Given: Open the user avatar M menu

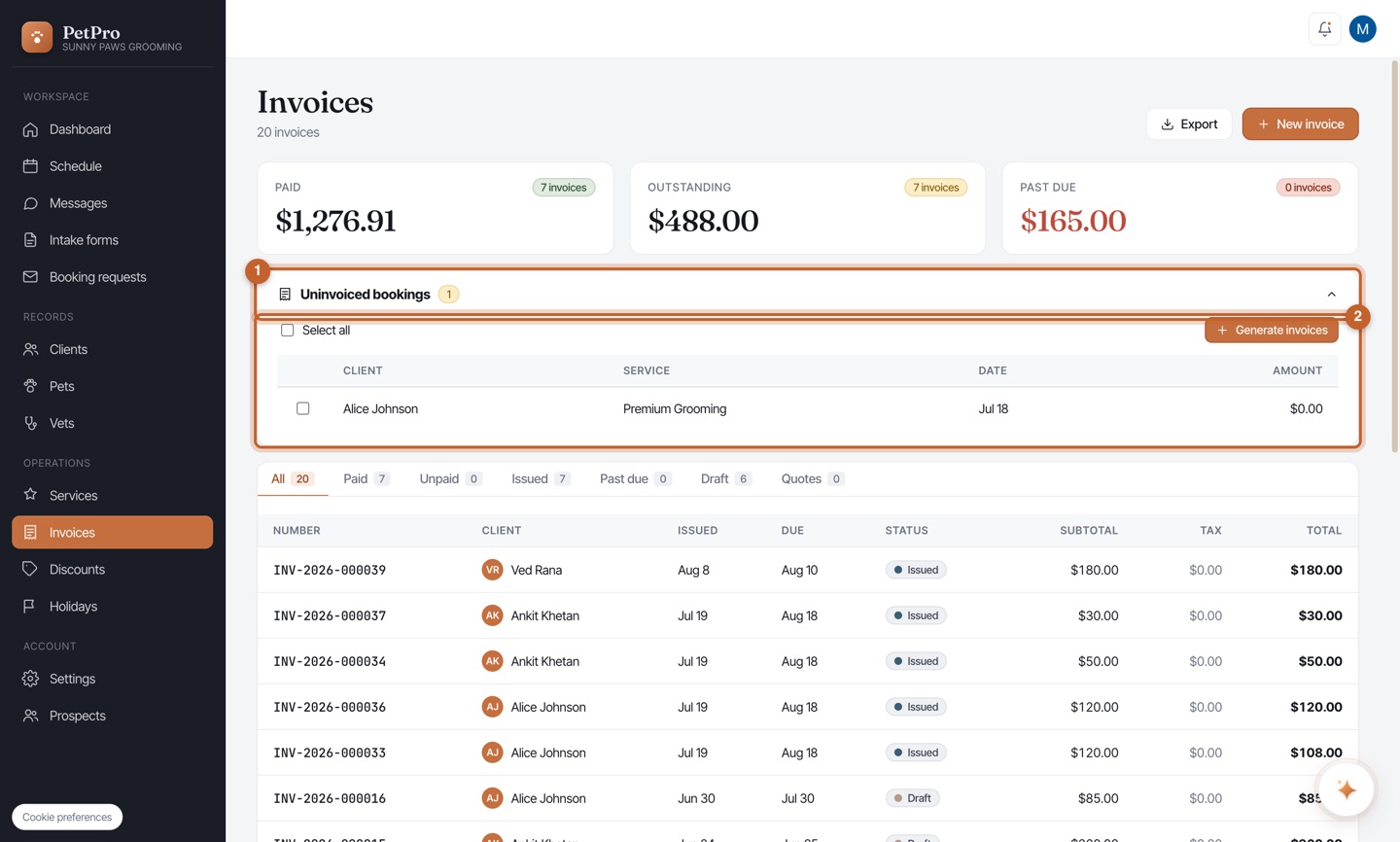Looking at the screenshot, I should (x=1362, y=29).
